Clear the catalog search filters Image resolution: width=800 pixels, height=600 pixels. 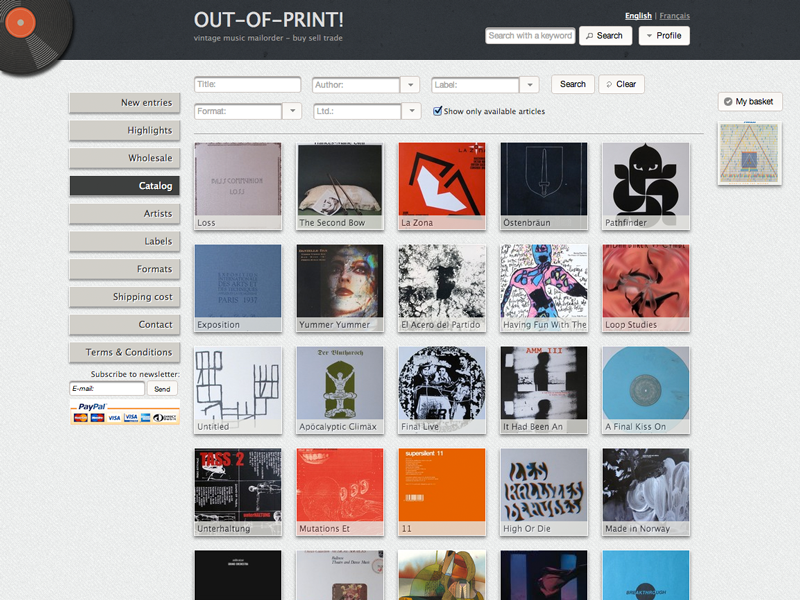(621, 84)
